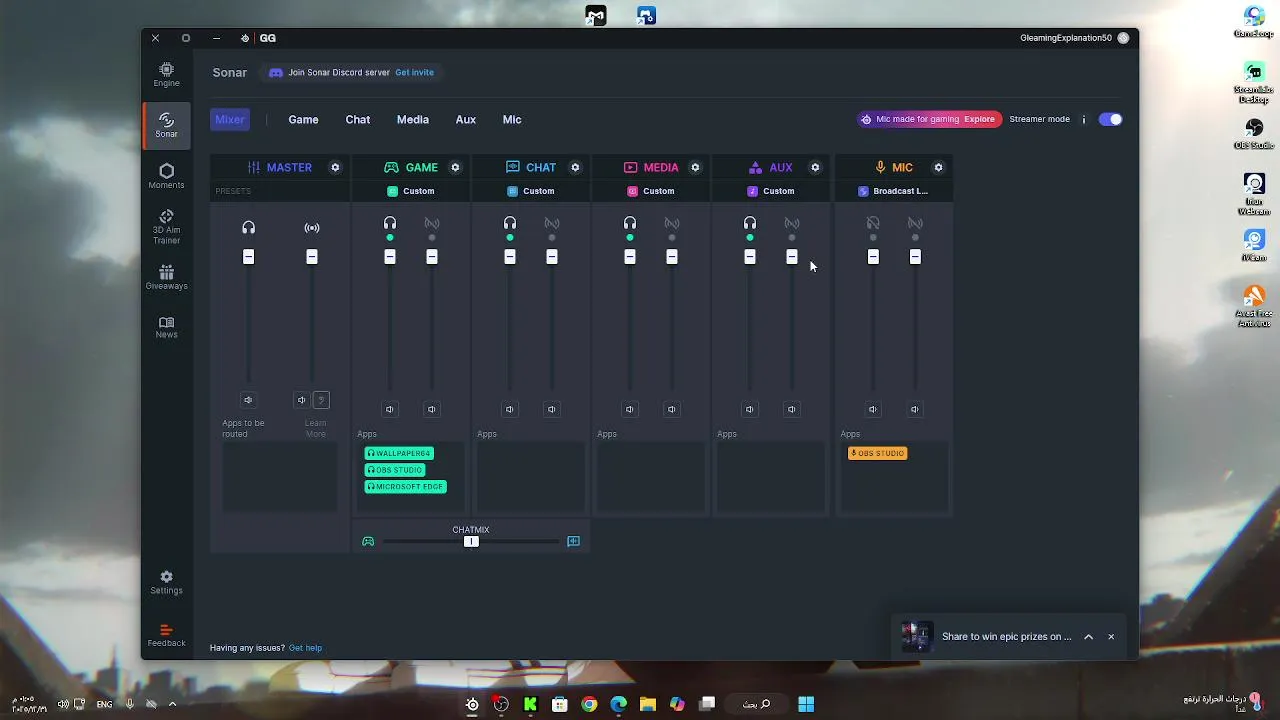Toggle the Streamer mode switch

click(1110, 119)
